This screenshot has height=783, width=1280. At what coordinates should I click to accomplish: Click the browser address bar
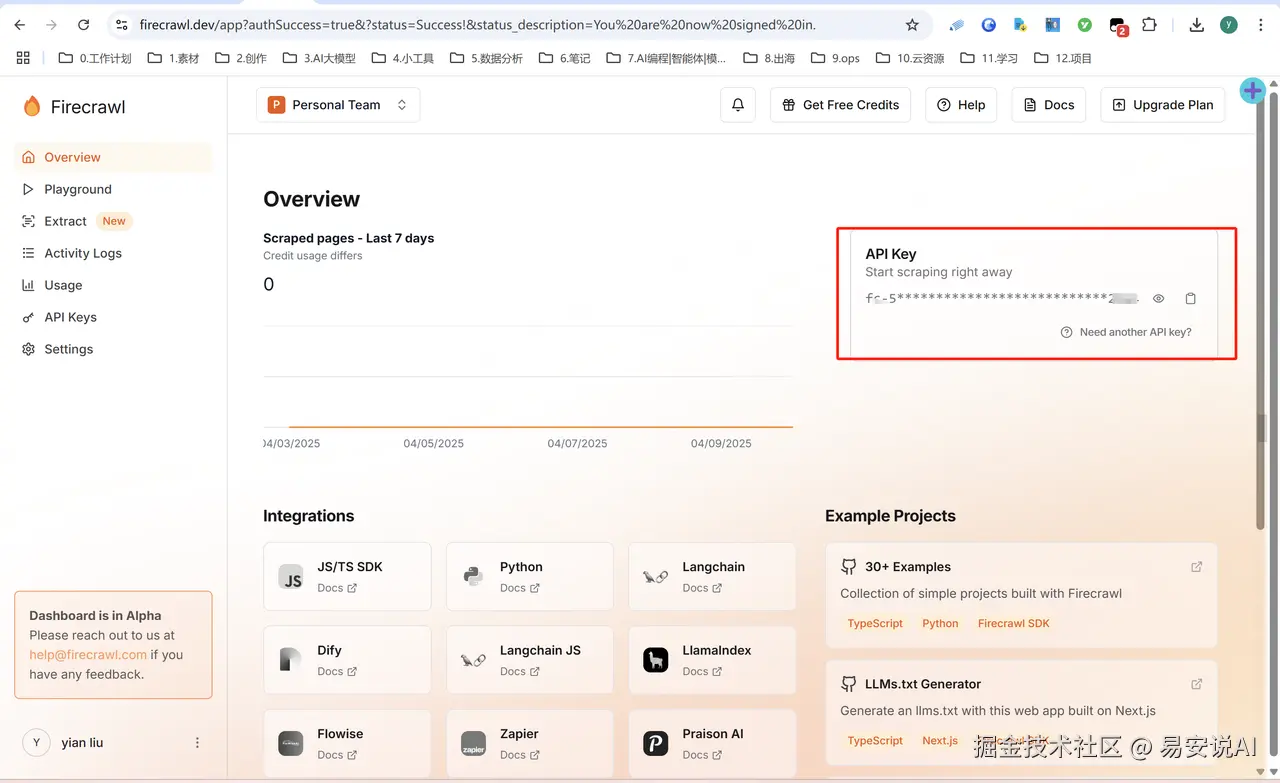pos(518,25)
